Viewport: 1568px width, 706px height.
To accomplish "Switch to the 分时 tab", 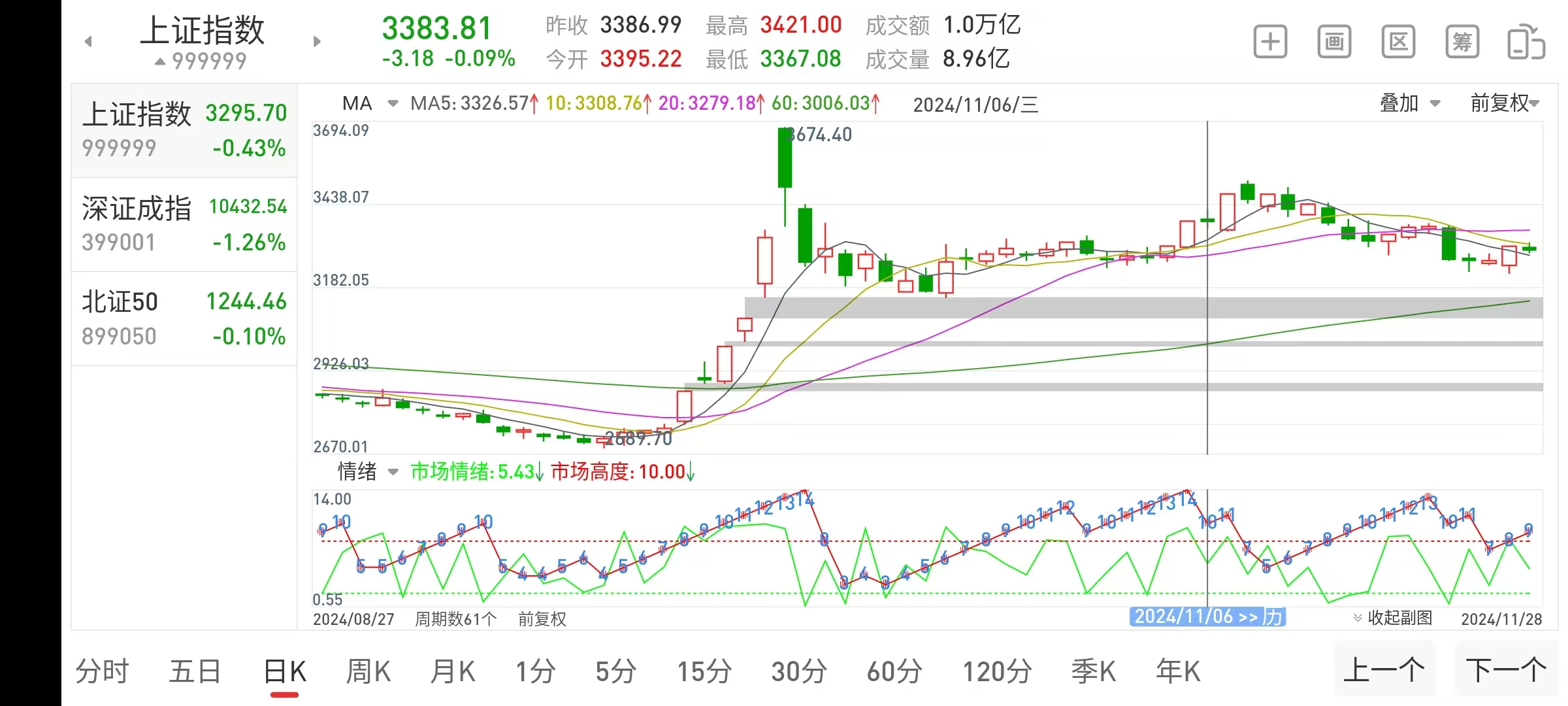I will pos(102,671).
